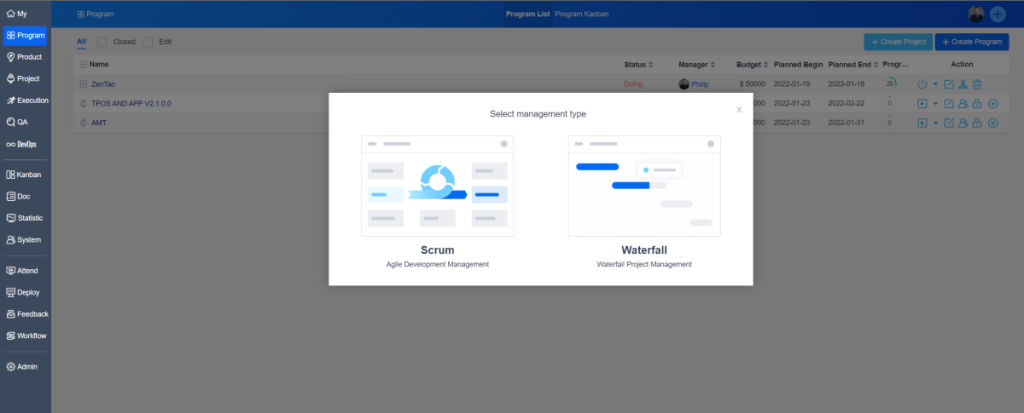Image resolution: width=1024 pixels, height=413 pixels.
Task: Open the action dropdown arrow for ZenTao
Action: (x=936, y=84)
